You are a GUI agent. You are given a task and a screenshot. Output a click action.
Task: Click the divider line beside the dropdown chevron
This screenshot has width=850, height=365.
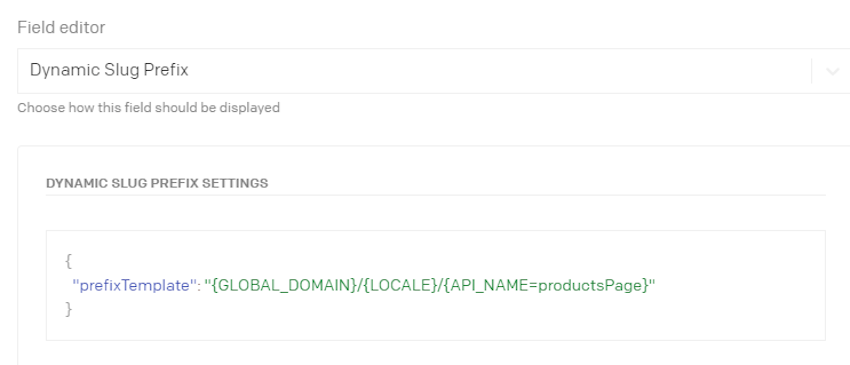(812, 71)
